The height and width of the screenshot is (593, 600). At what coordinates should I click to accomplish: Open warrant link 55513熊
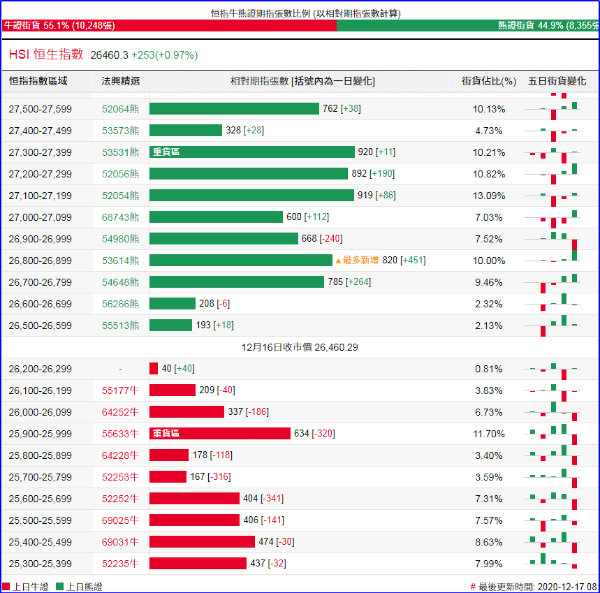[x=121, y=326]
